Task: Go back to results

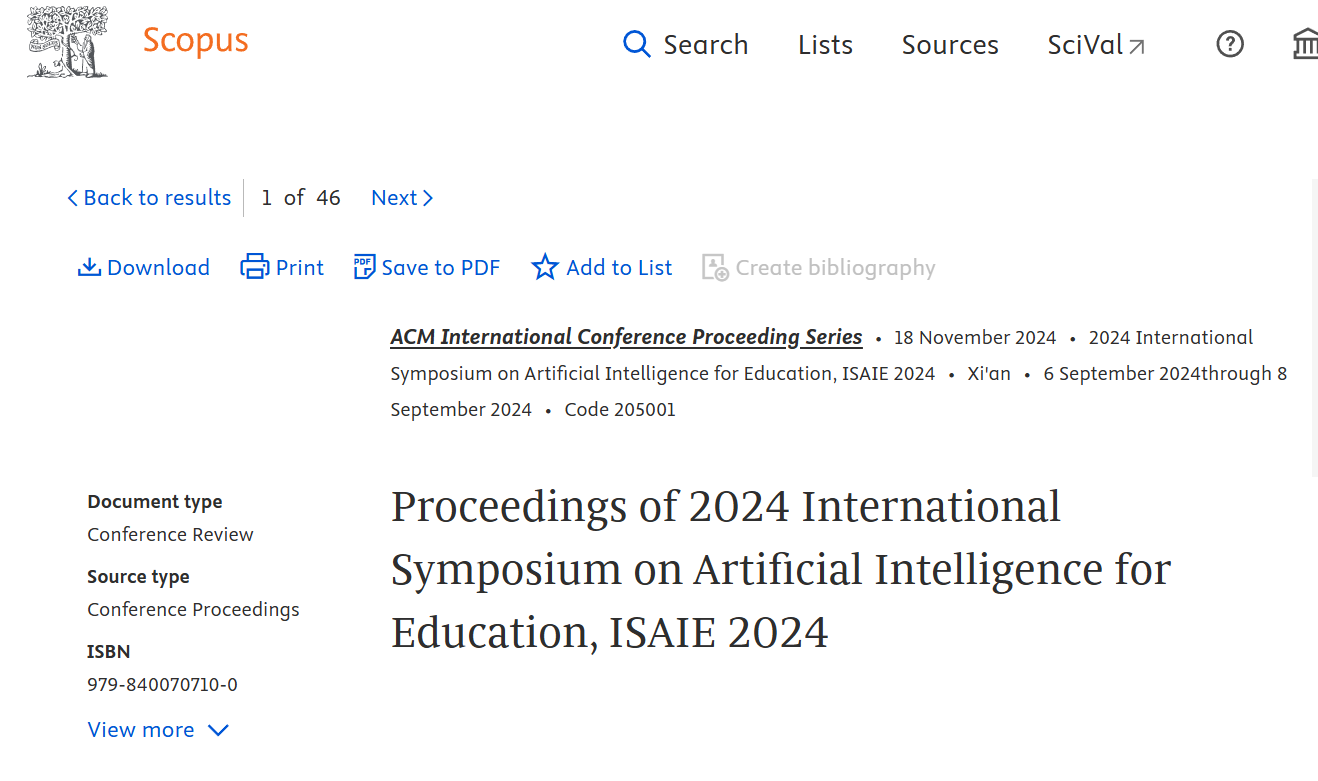Action: (148, 198)
